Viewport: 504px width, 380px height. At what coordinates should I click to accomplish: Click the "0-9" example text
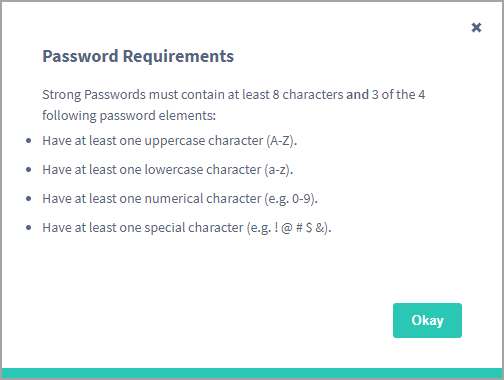(x=303, y=199)
